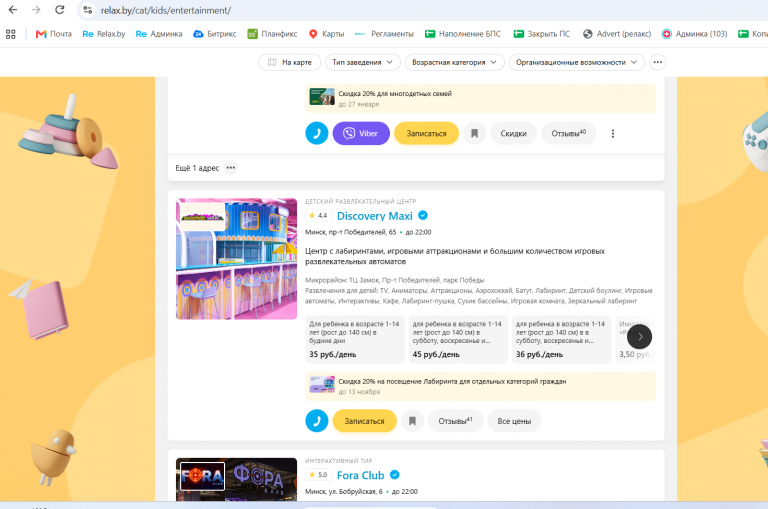768x509 pixels.
Task: Click the Fora Club 5.0 rating badge
Action: coord(318,475)
